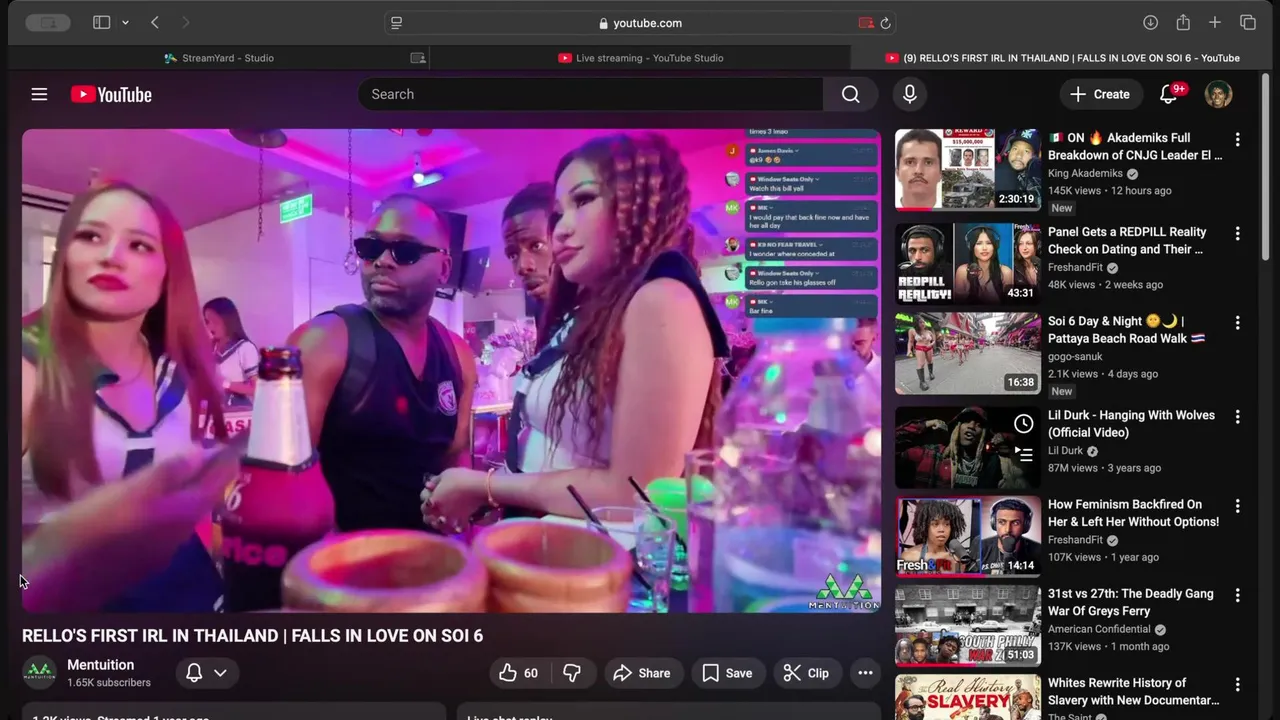Add Lil Durk video to Watch later
The image size is (1280, 720).
tap(1023, 424)
